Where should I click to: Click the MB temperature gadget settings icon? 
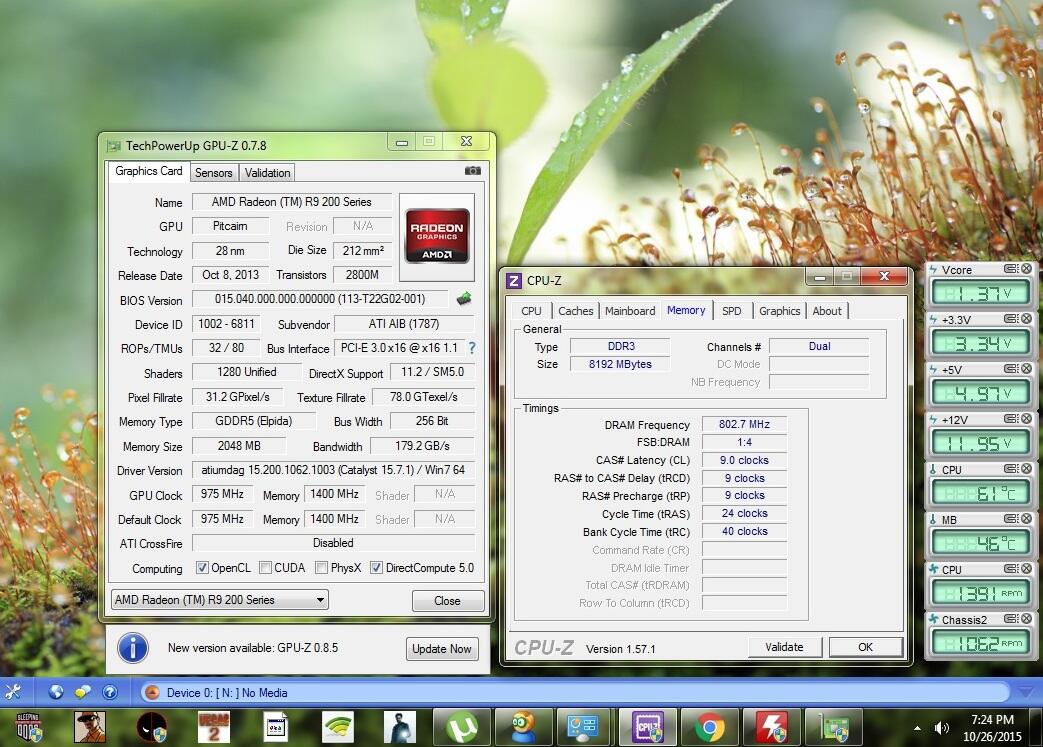tap(1011, 519)
